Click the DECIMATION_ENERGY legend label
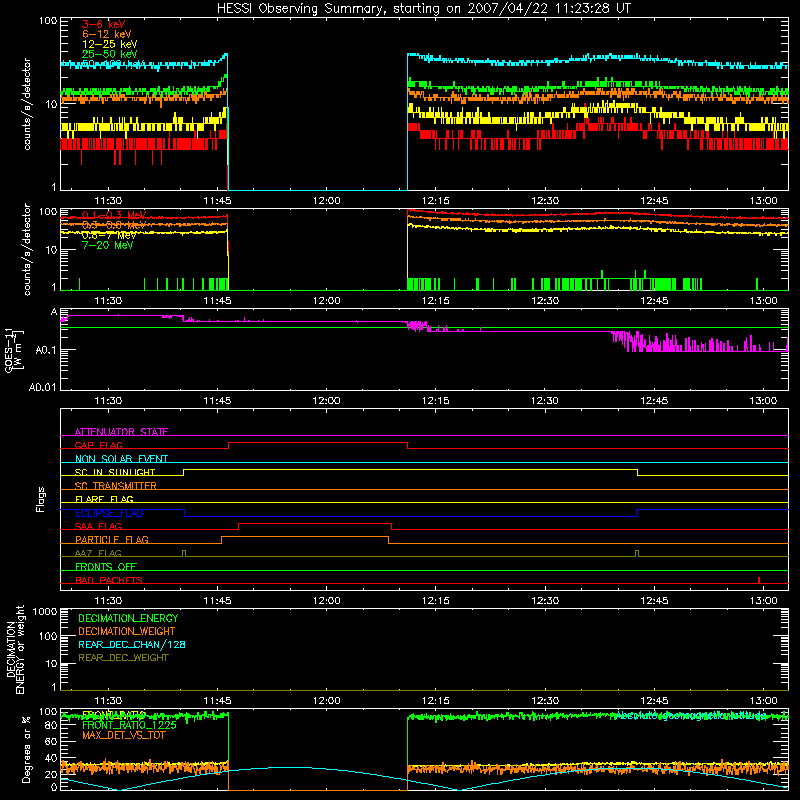The height and width of the screenshot is (800, 800). point(128,618)
